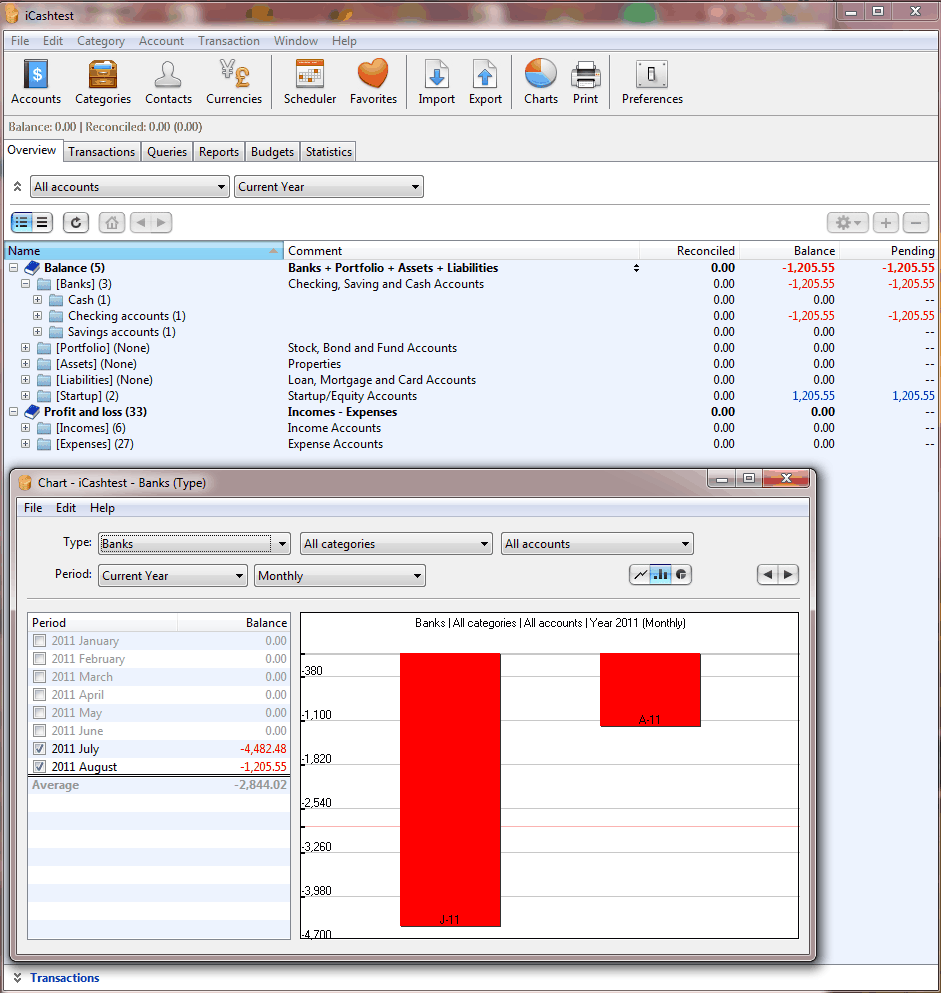Check the 2011 January period checkbox

click(39, 641)
